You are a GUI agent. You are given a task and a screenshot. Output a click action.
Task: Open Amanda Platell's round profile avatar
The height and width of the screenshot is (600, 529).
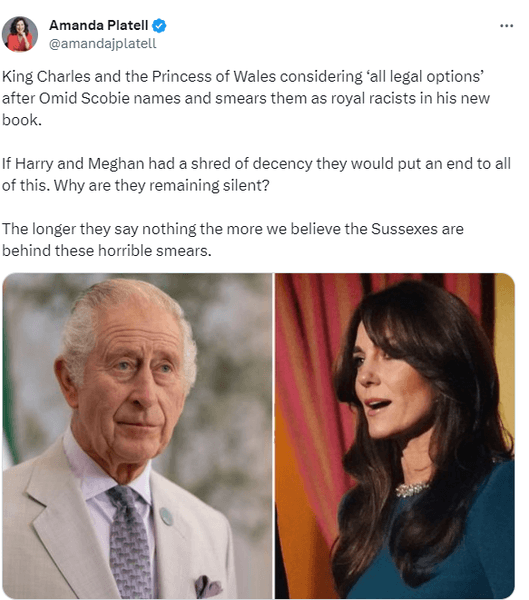point(20,34)
